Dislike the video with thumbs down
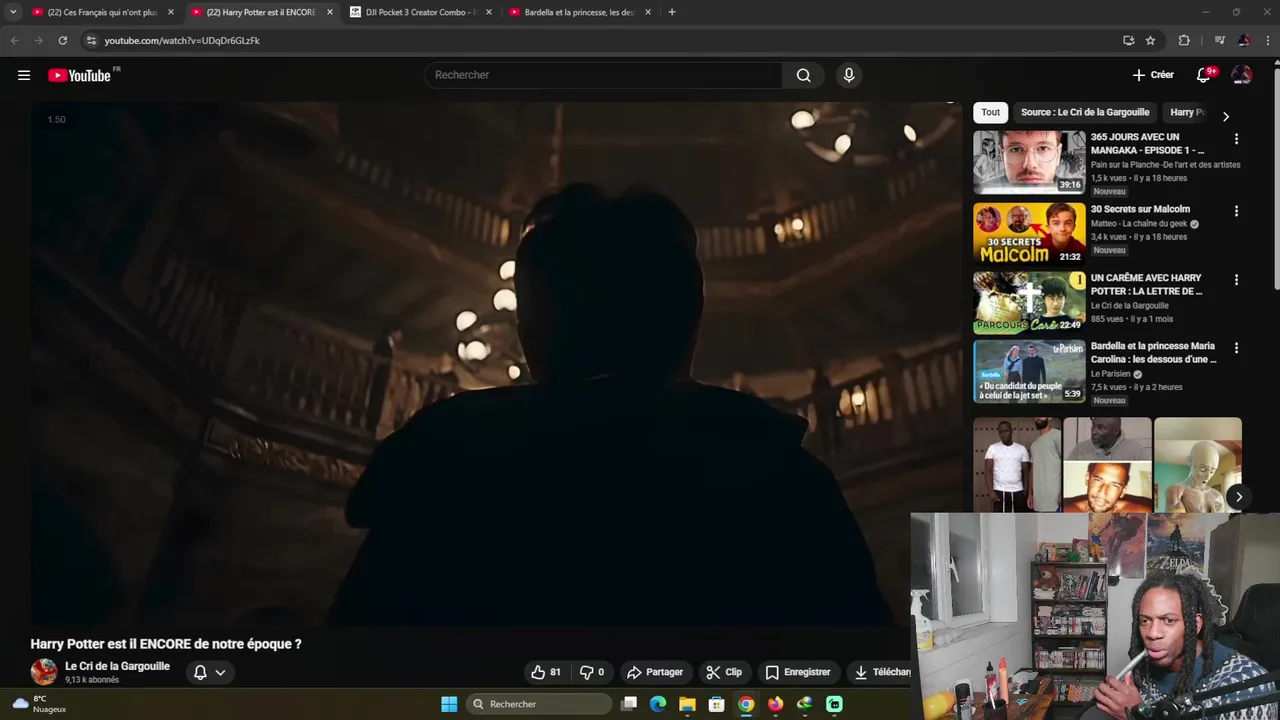The image size is (1280, 720). [593, 672]
